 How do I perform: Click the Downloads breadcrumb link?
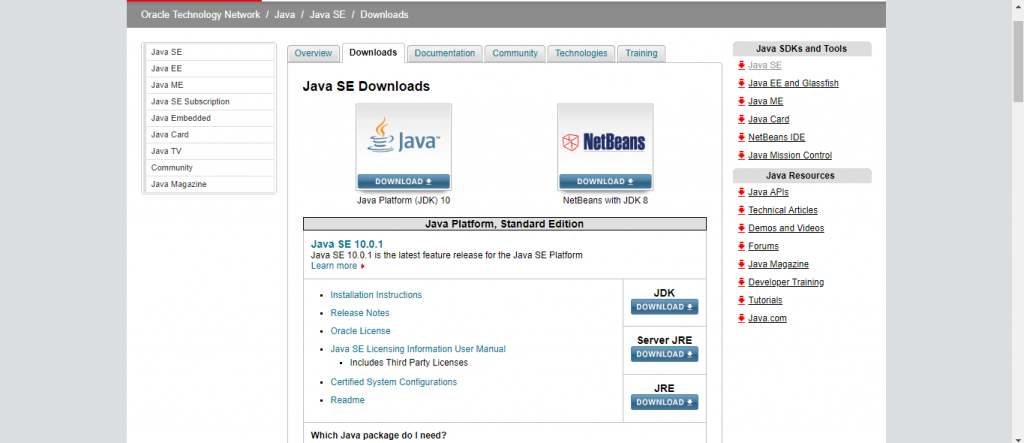click(x=385, y=14)
